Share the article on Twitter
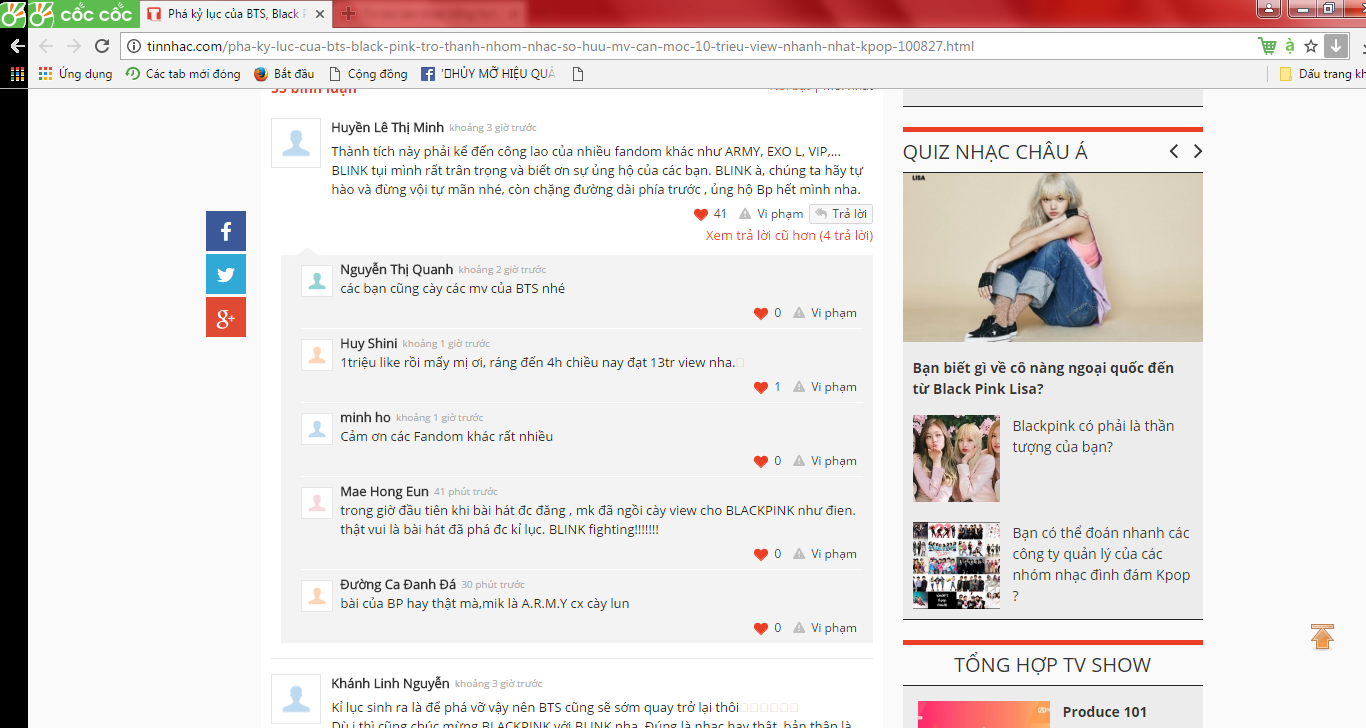The height and width of the screenshot is (728, 1366). point(226,274)
